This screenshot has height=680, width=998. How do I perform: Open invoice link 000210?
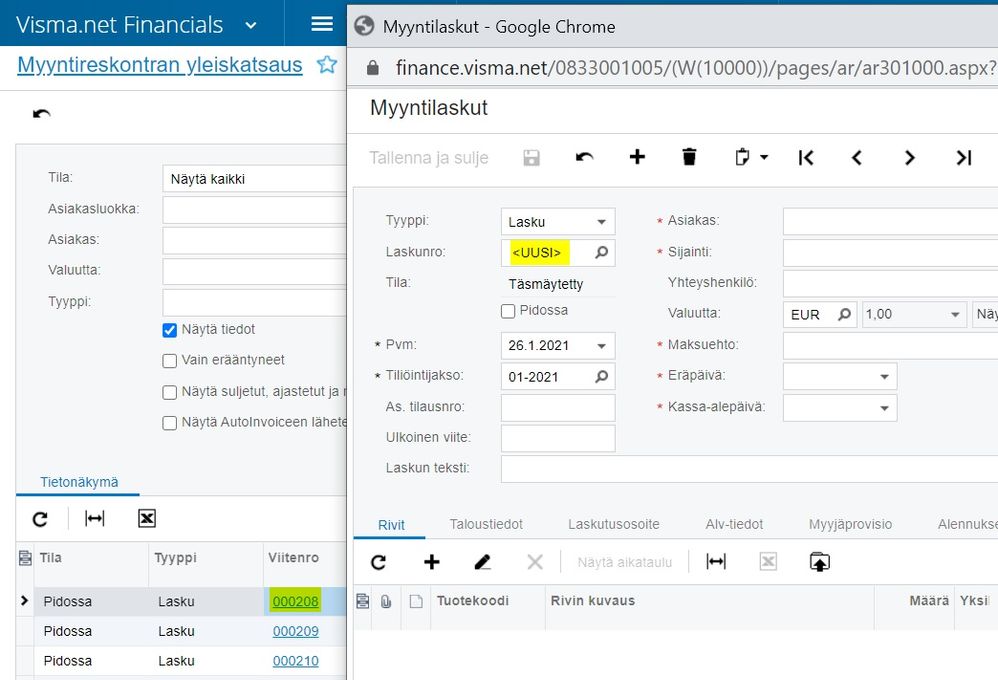295,662
